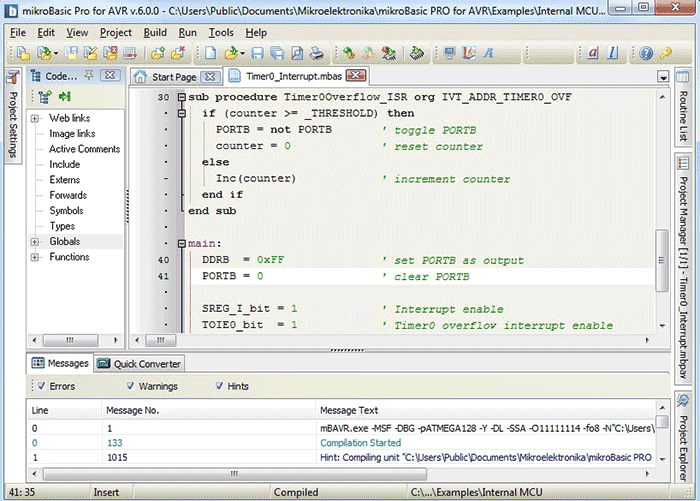
Task: Pin the Code Explorer panel
Action: (x=89, y=76)
